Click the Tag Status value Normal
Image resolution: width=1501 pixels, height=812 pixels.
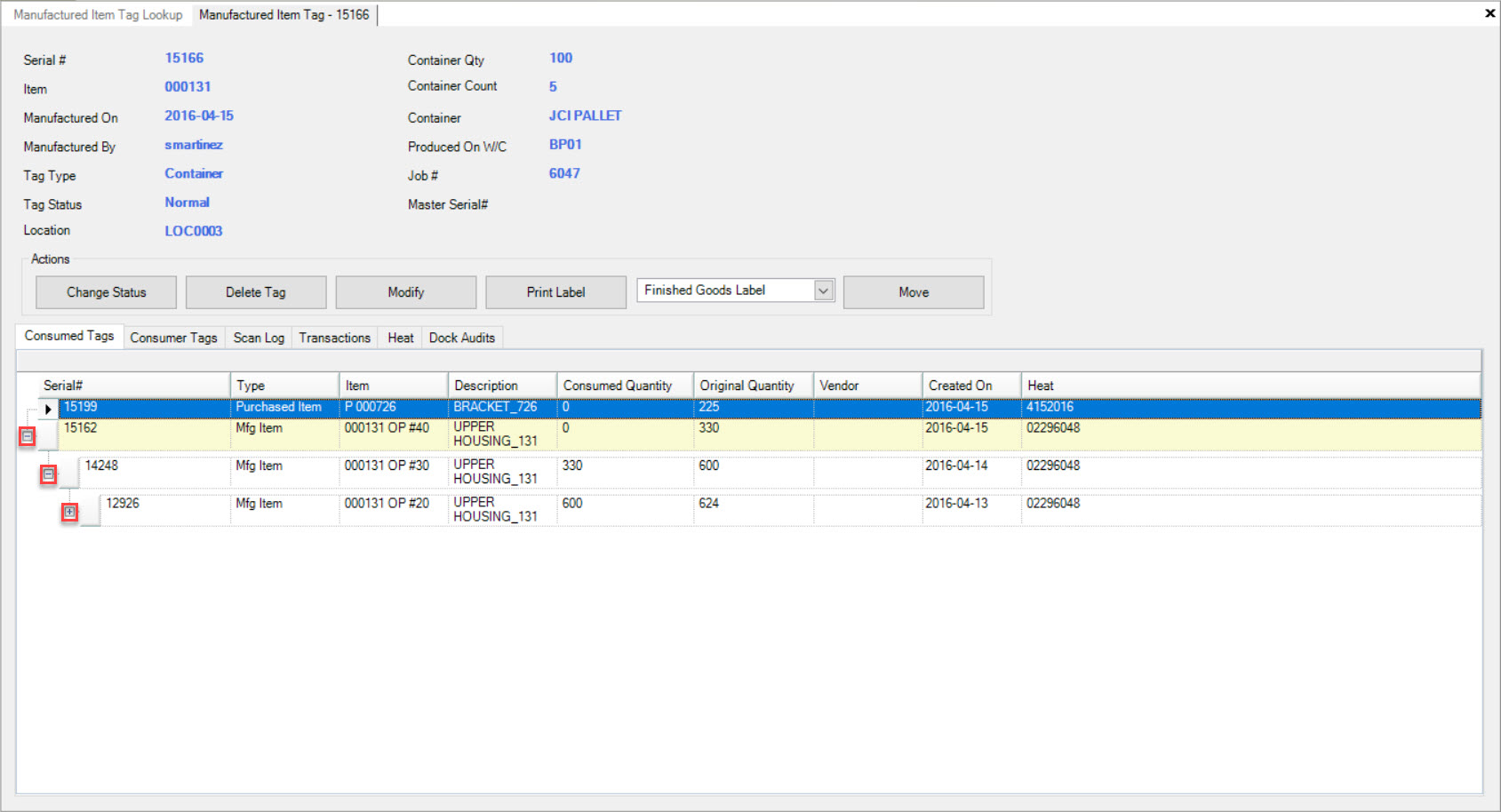click(x=187, y=203)
